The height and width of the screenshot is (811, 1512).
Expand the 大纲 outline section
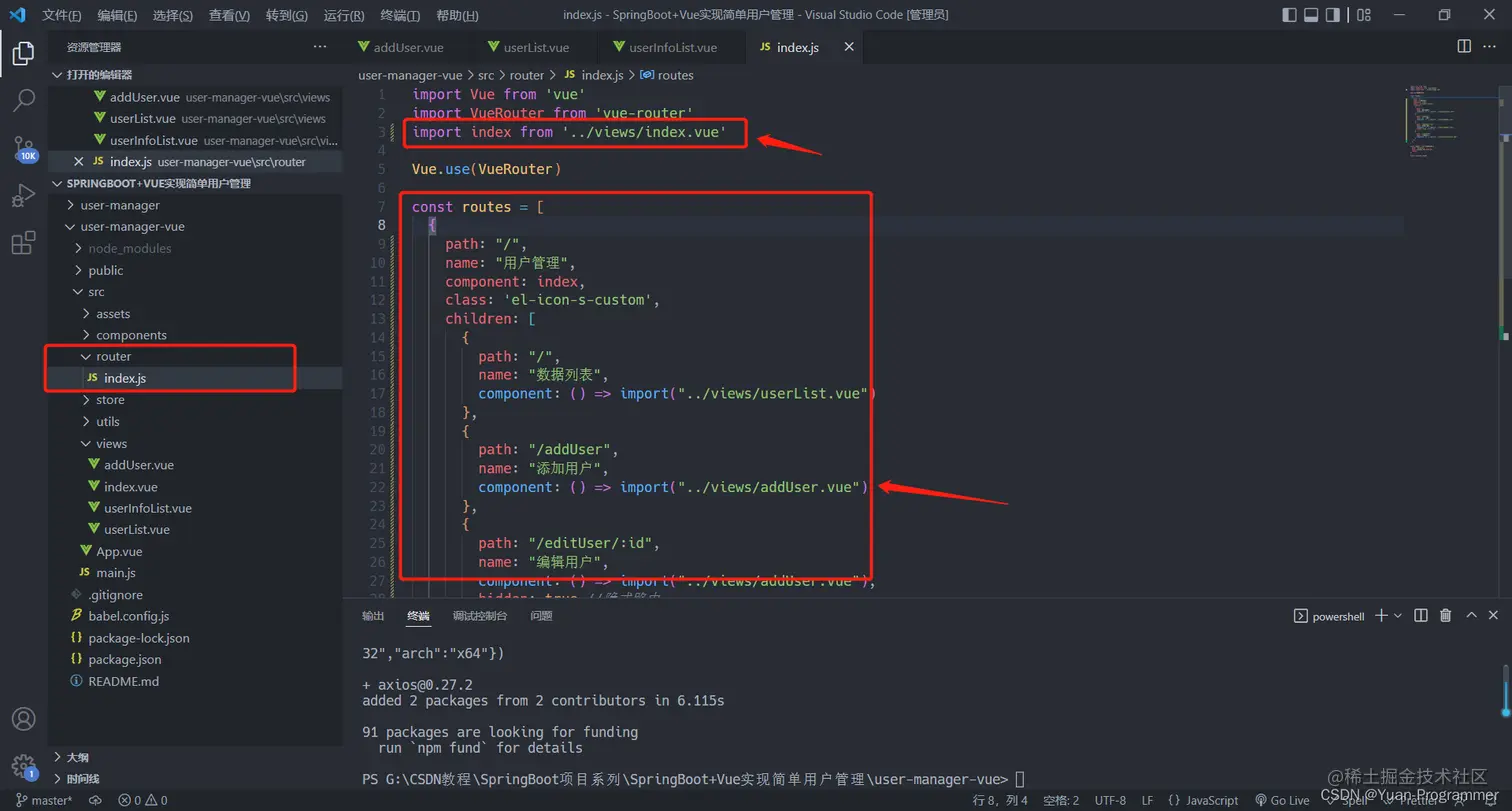(x=195, y=757)
